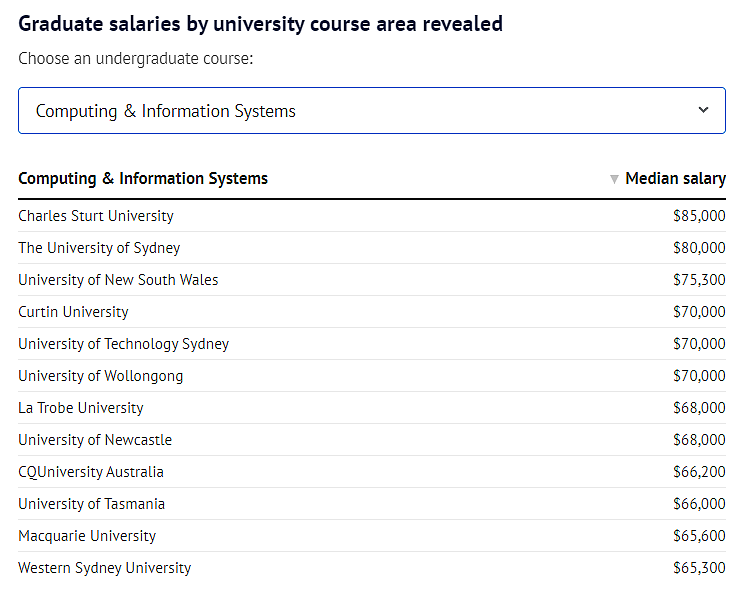Select University of New South Wales row
The height and width of the screenshot is (595, 746).
(372, 280)
